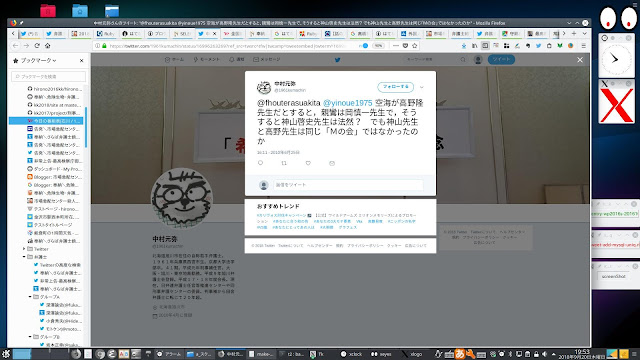This screenshot has height=360, width=640.
Task: Click the direct message icon under the tweet
Action: [332, 163]
